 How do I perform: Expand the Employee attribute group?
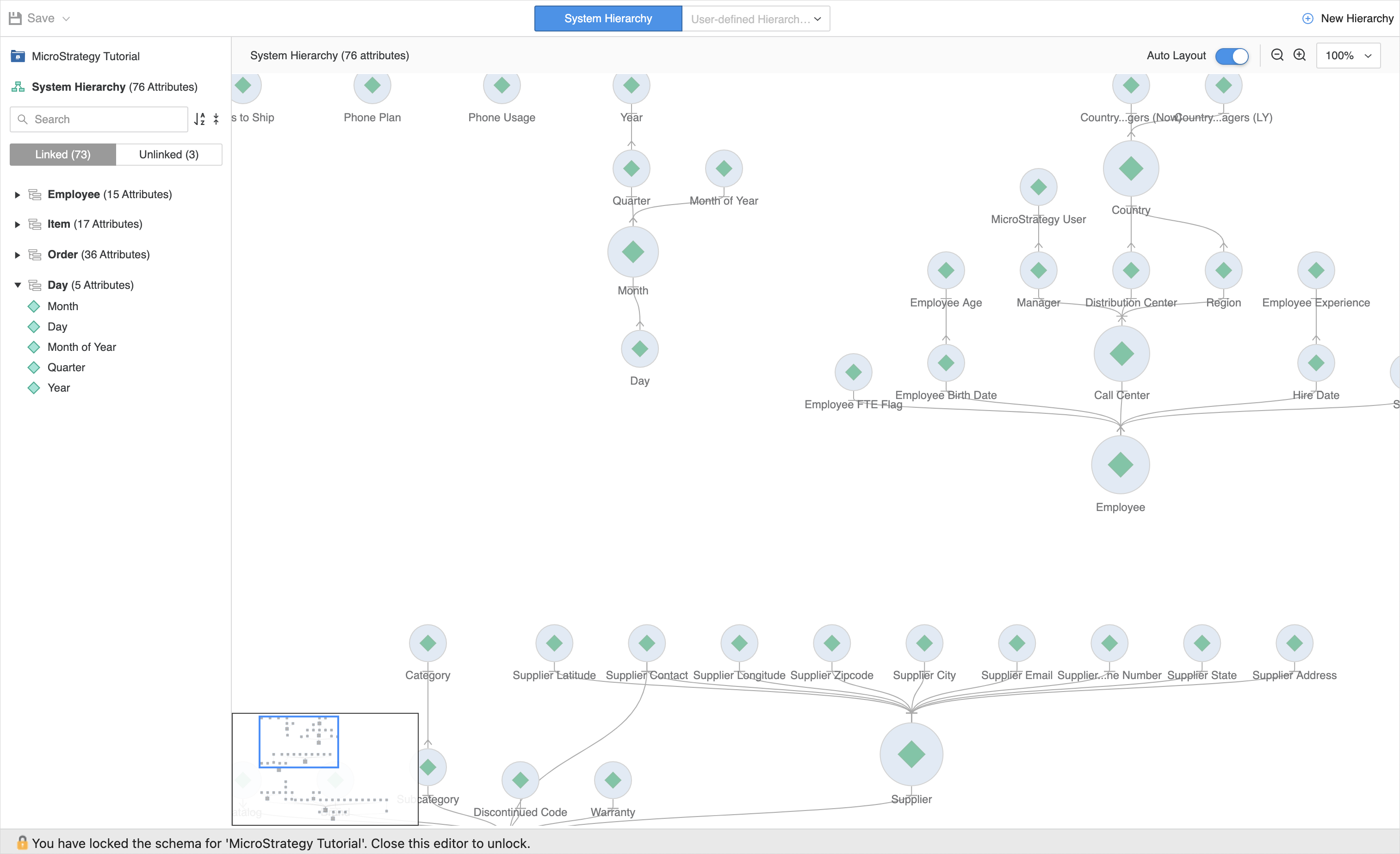(x=18, y=195)
